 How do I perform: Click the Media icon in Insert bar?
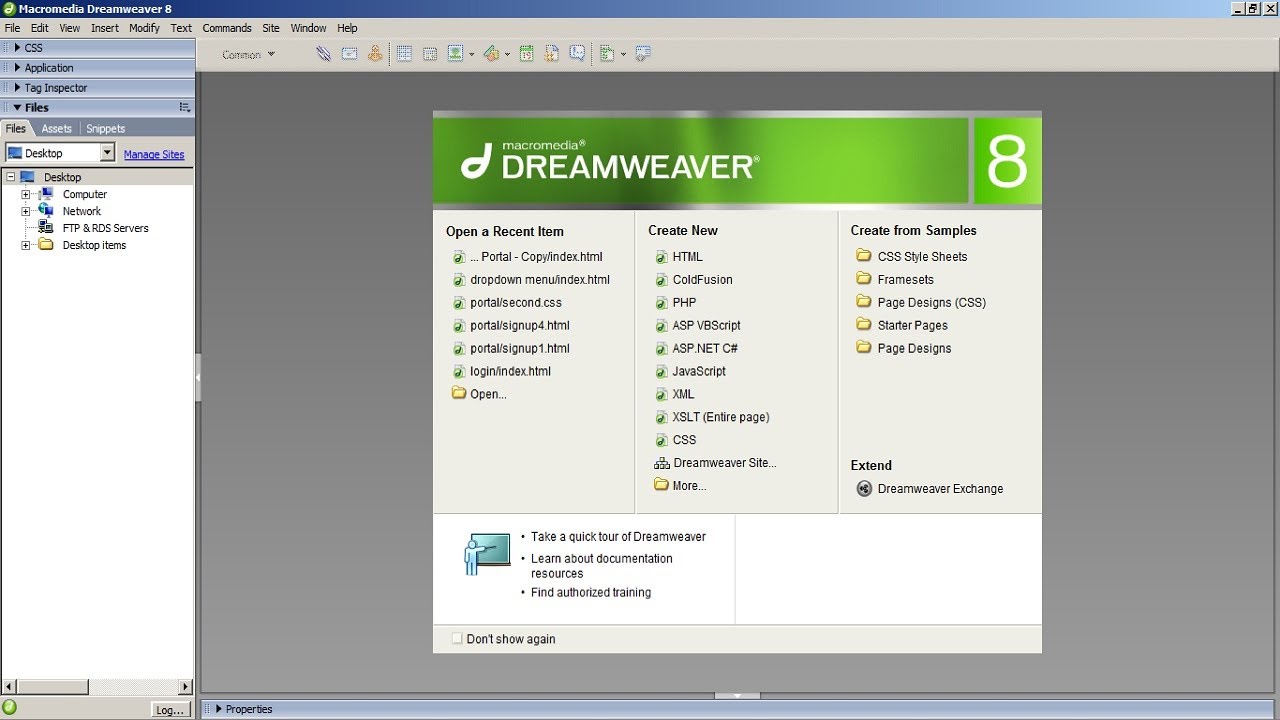491,54
